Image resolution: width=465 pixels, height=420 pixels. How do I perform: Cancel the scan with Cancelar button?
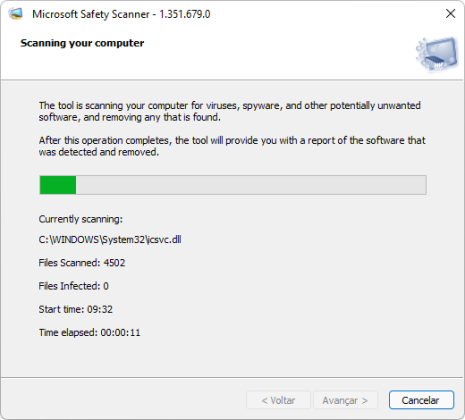[421, 400]
